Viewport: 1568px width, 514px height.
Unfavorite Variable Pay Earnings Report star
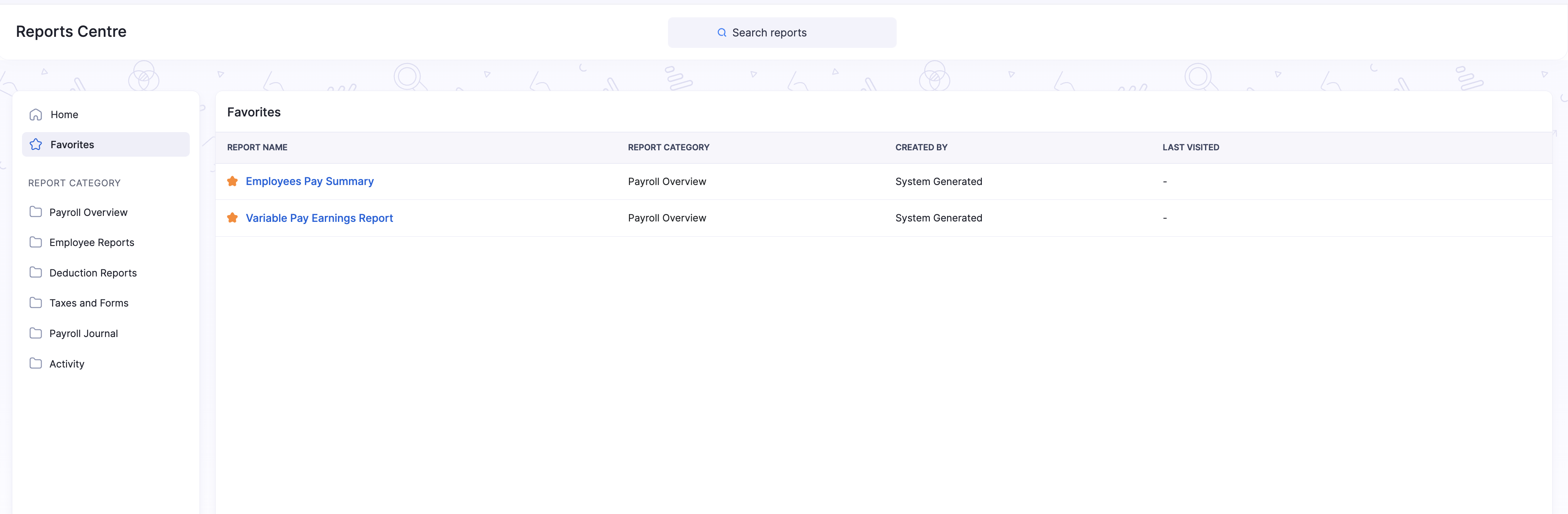click(233, 218)
